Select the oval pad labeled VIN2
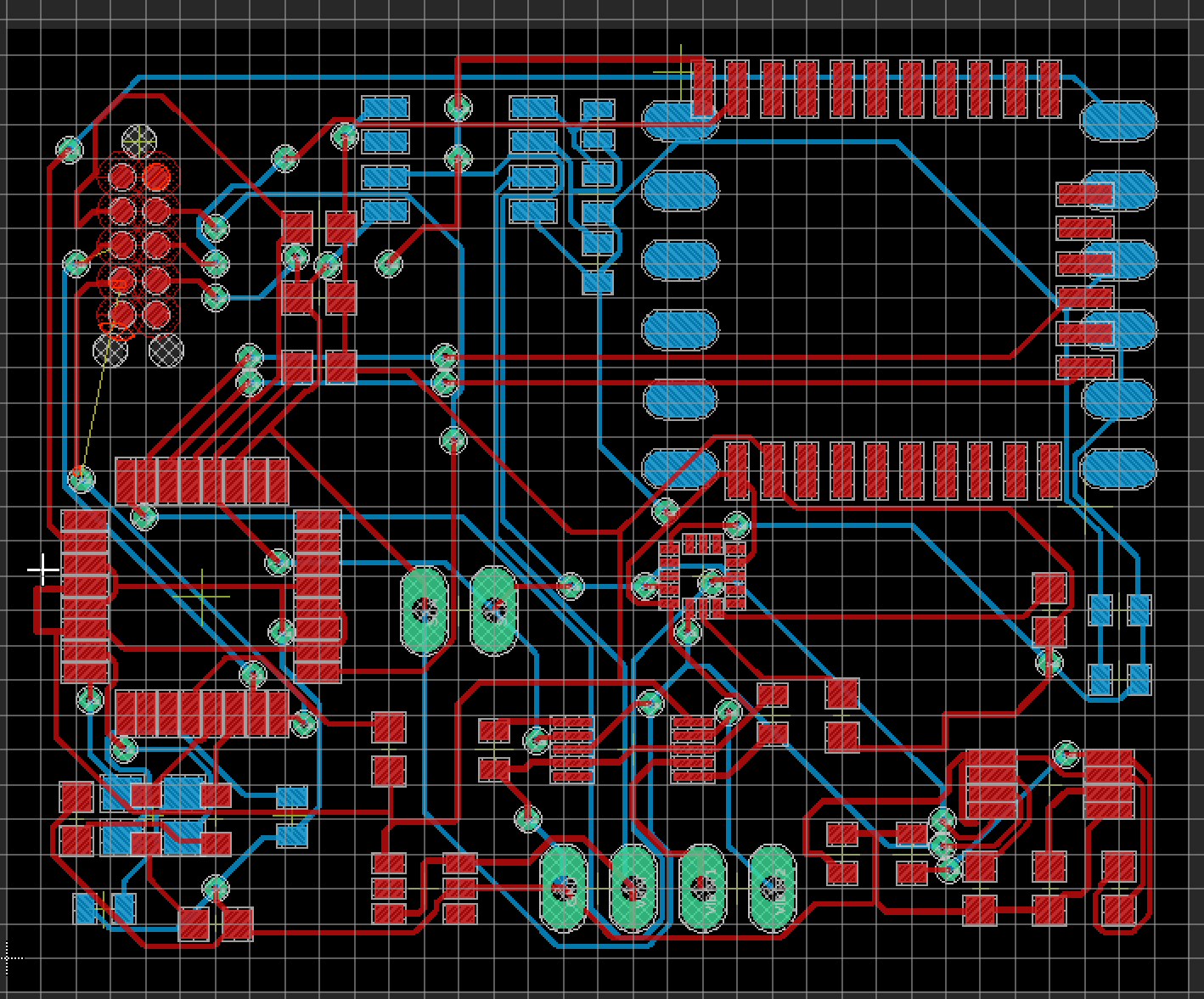The width and height of the screenshot is (1204, 999). point(773,888)
